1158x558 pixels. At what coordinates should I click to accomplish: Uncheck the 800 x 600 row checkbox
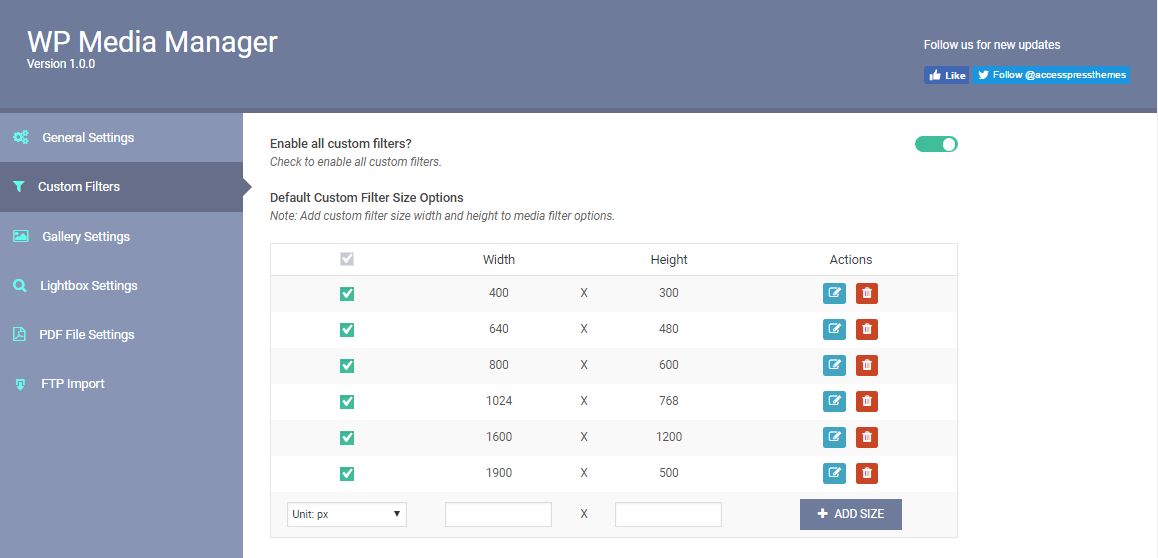click(346, 365)
